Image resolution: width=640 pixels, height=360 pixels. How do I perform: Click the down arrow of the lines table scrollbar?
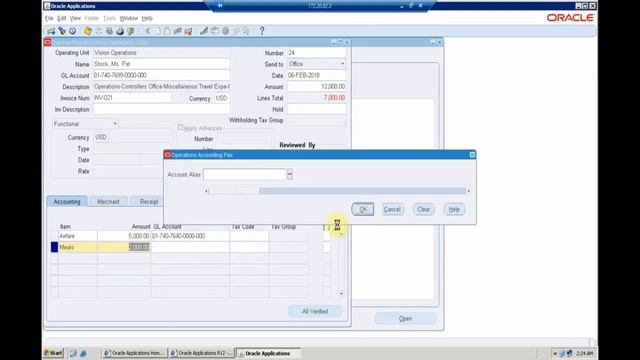tap(341, 293)
